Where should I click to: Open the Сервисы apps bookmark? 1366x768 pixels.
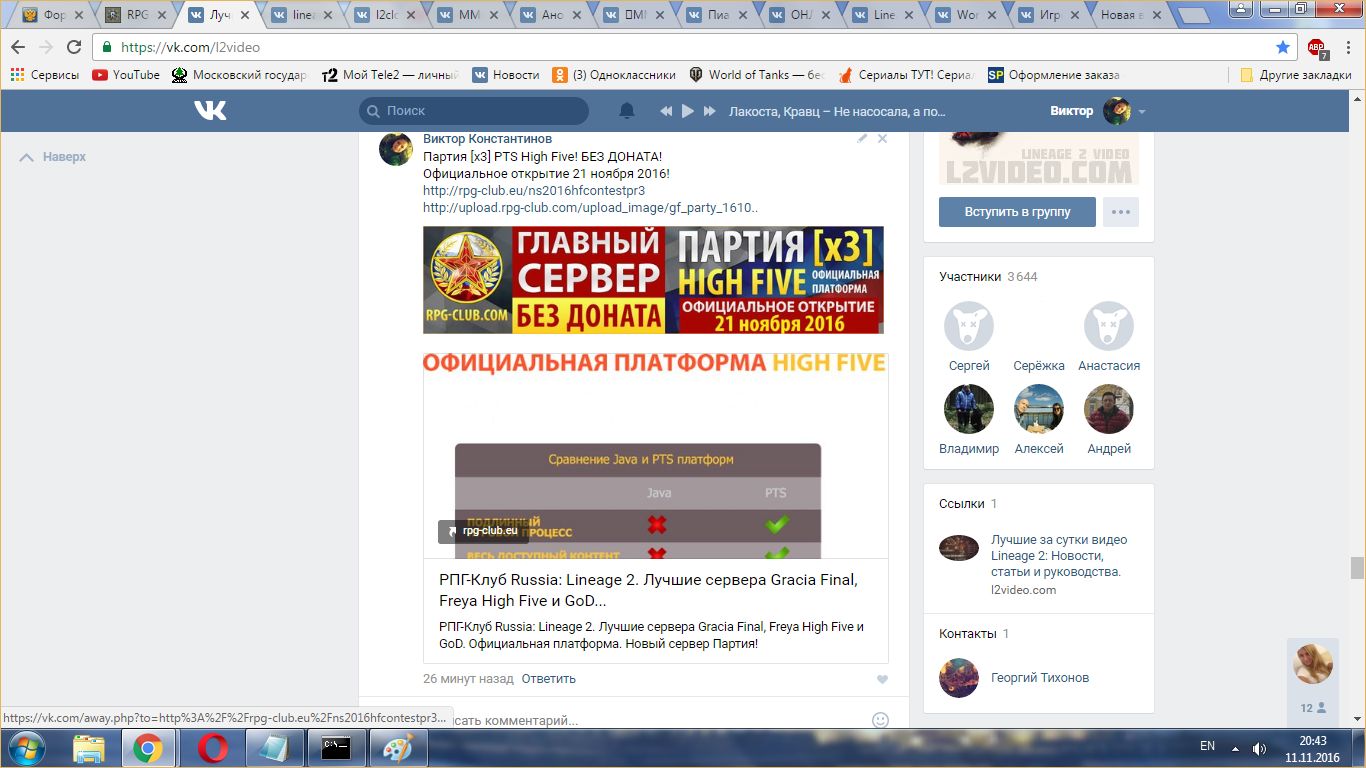44,75
